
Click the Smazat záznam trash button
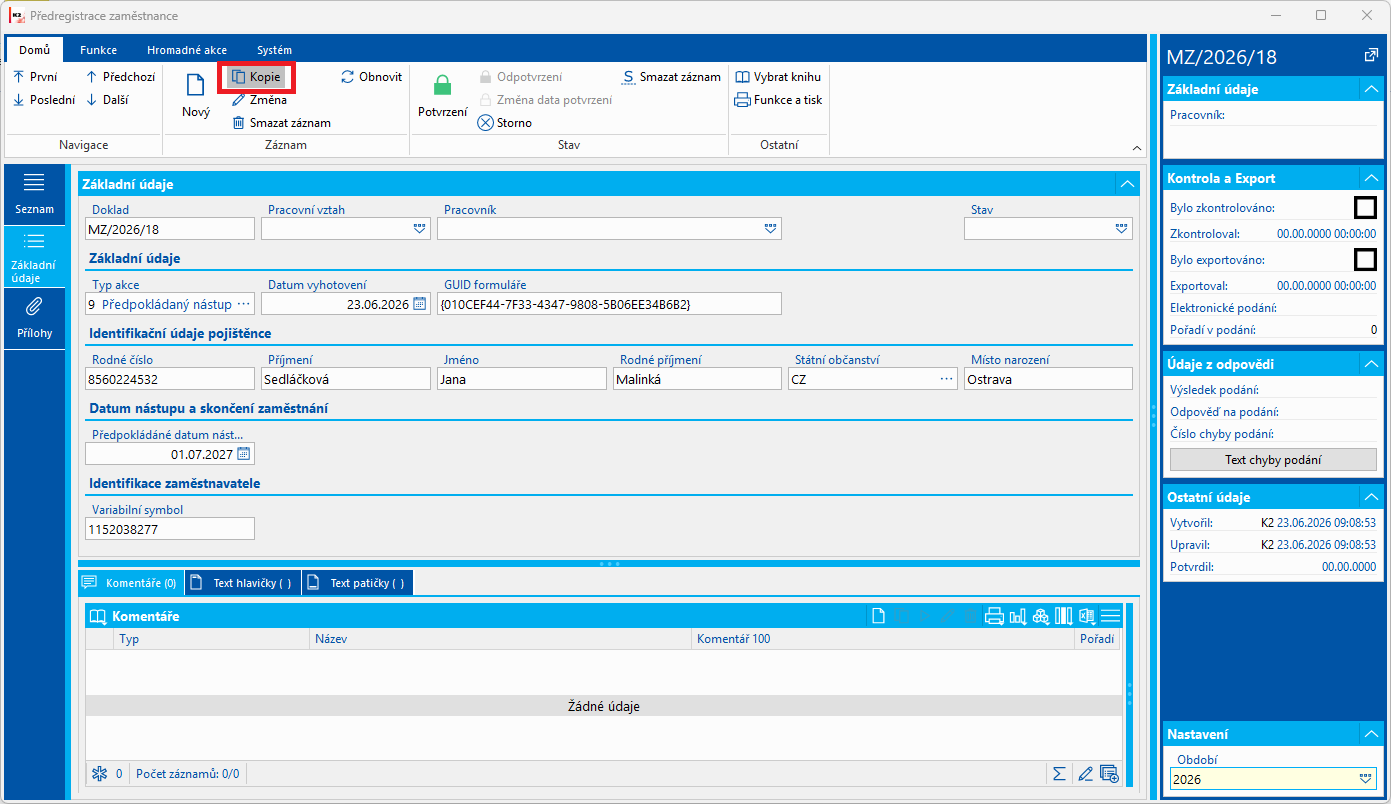pyautogui.click(x=281, y=123)
